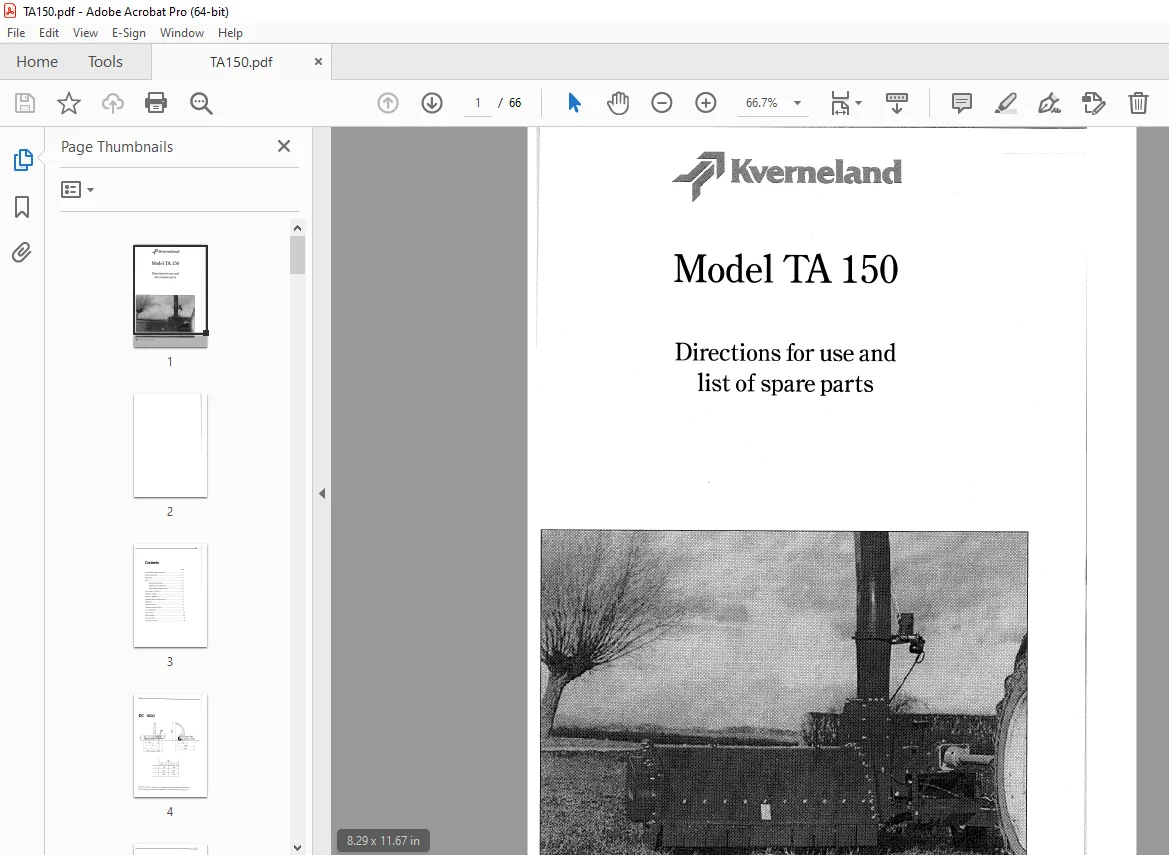The width and height of the screenshot is (1169, 855).
Task: Close the Page Thumbnails panel
Action: [284, 146]
